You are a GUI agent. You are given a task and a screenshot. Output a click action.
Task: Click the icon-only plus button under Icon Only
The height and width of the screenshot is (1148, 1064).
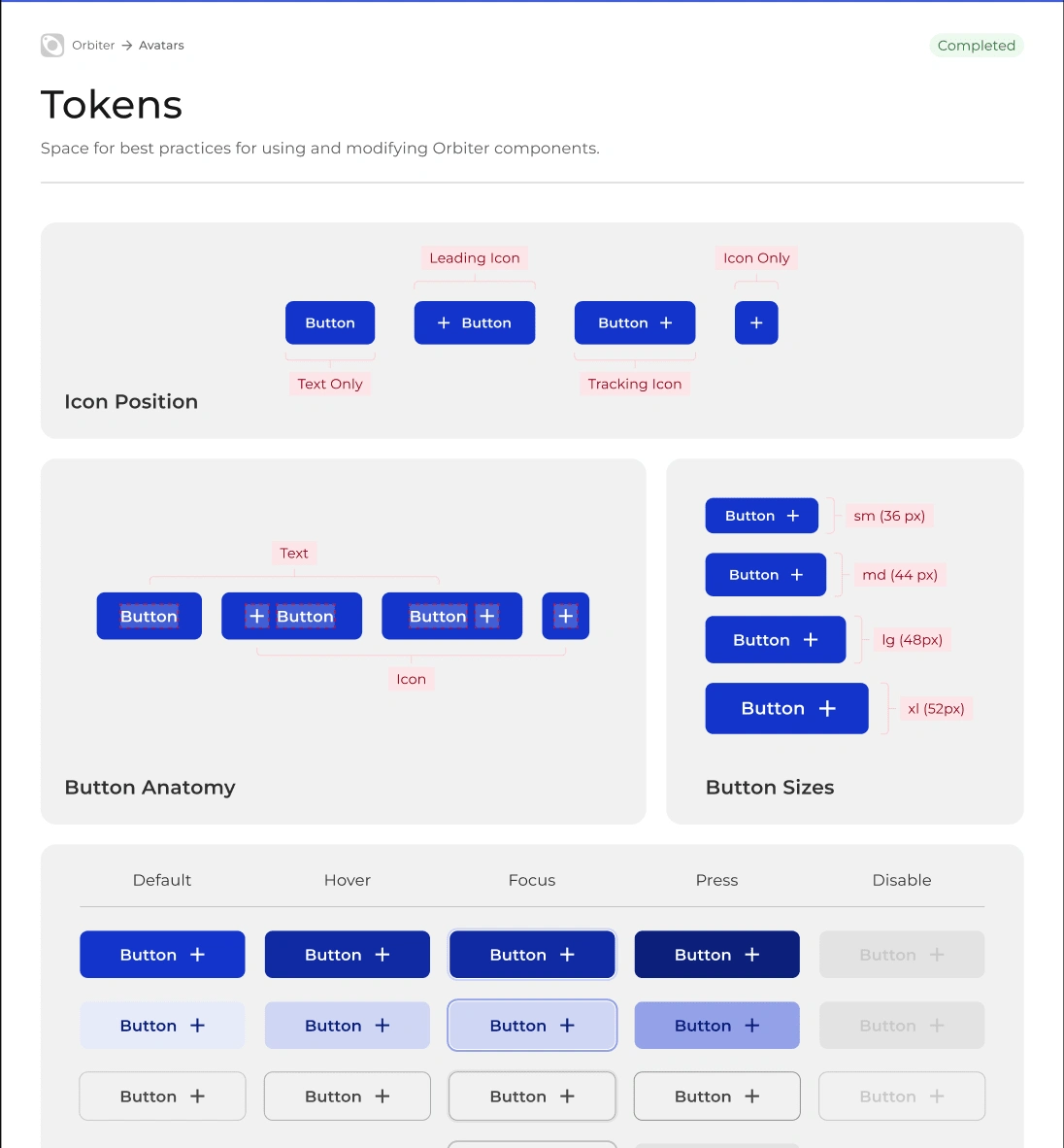click(756, 323)
